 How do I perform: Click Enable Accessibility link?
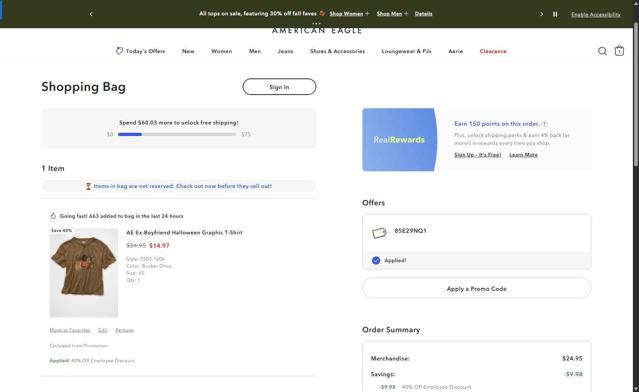(x=596, y=15)
